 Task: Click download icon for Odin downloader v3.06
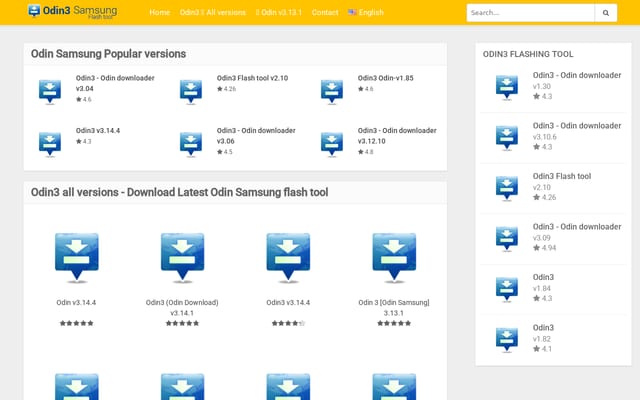coord(191,144)
